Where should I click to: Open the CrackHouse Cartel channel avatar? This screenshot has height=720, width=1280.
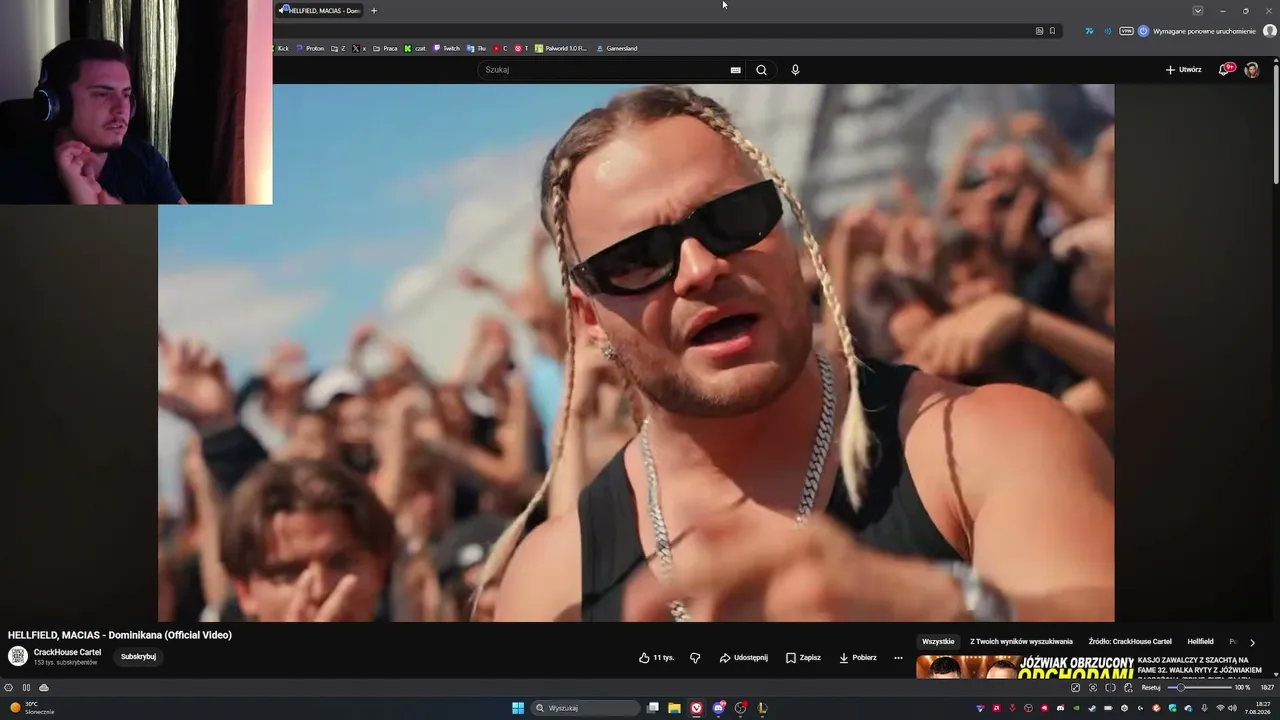(18, 656)
